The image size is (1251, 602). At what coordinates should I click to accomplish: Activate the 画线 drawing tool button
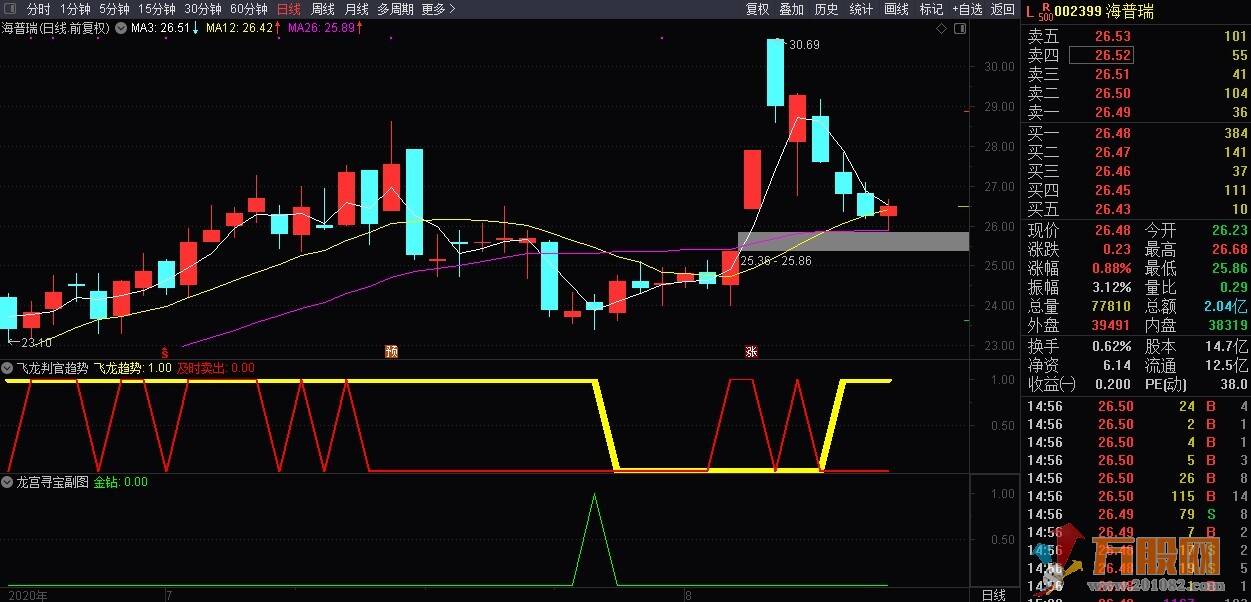click(896, 9)
